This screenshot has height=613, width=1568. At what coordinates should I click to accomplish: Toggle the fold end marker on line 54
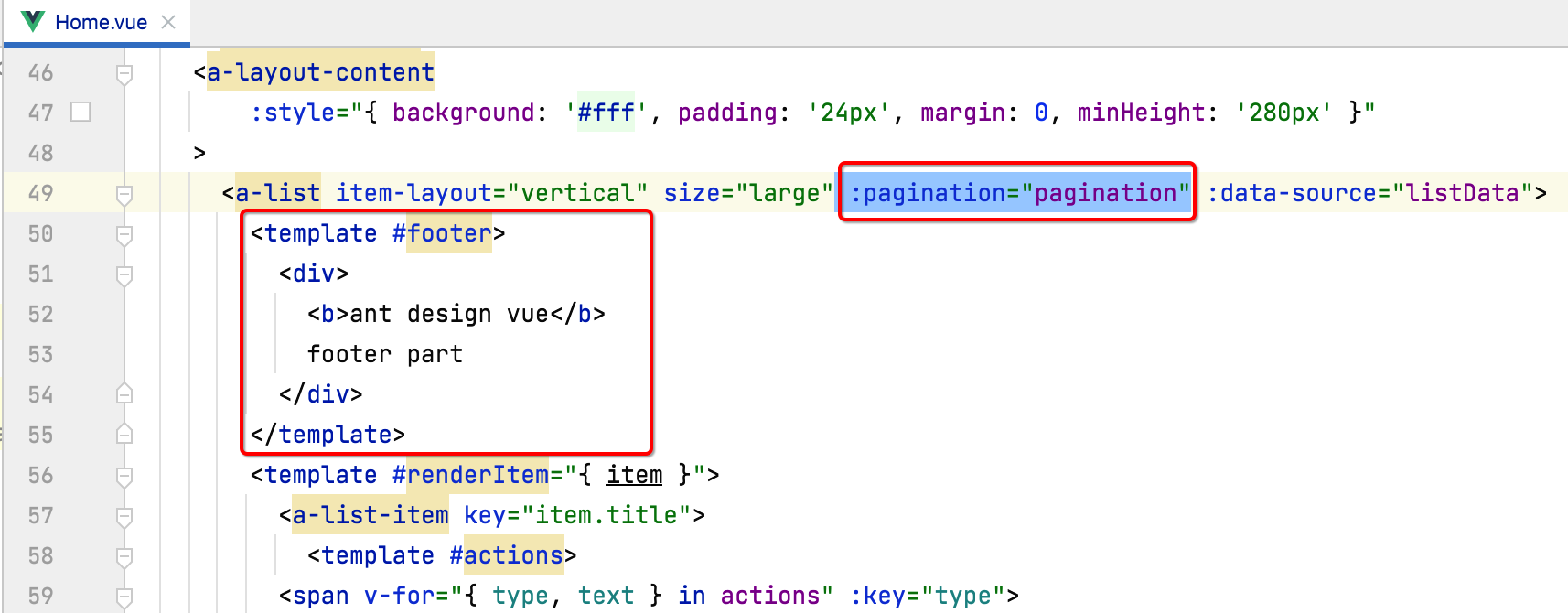point(125,394)
